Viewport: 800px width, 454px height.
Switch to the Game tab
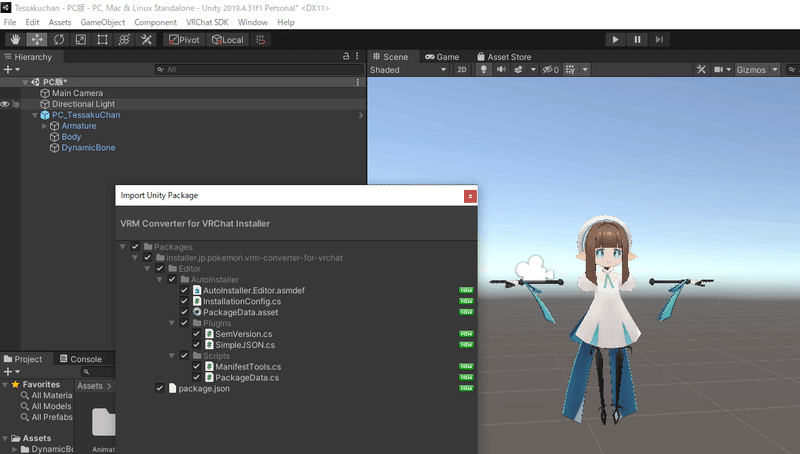tap(442, 57)
